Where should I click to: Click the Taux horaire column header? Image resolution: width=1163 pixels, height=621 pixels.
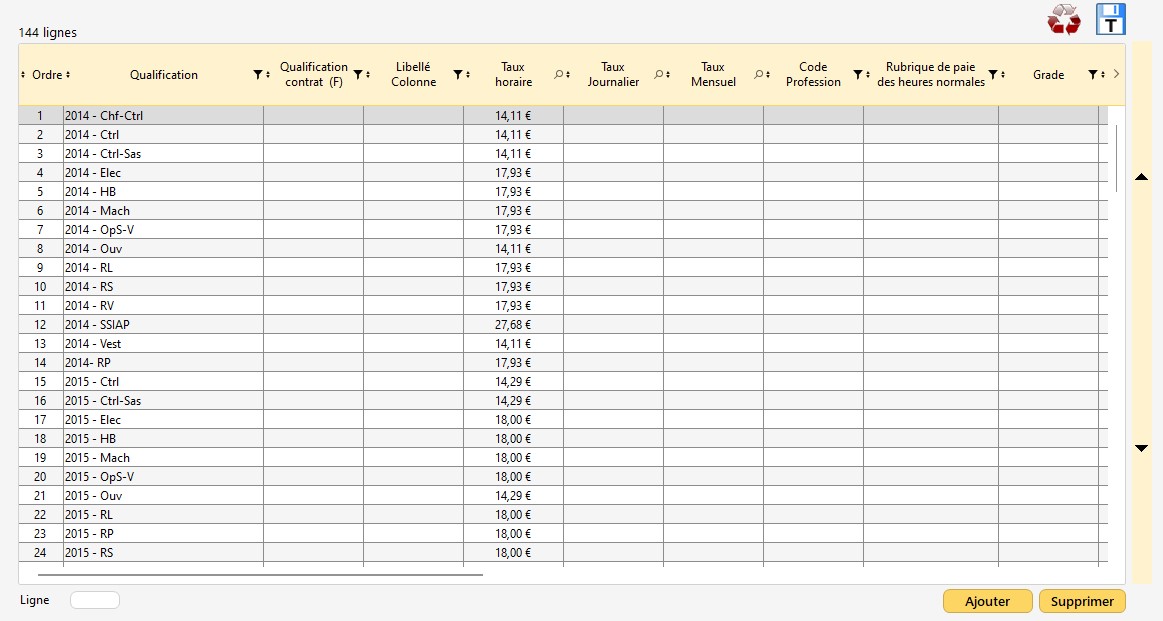tap(513, 75)
